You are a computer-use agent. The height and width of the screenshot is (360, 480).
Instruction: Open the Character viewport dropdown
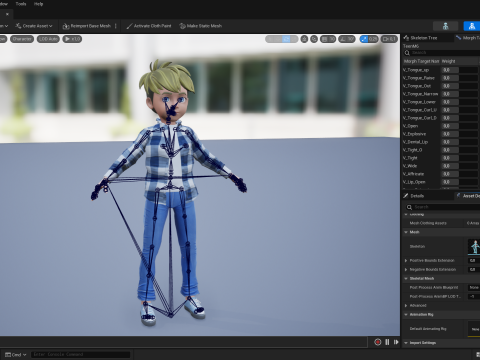[x=22, y=39]
